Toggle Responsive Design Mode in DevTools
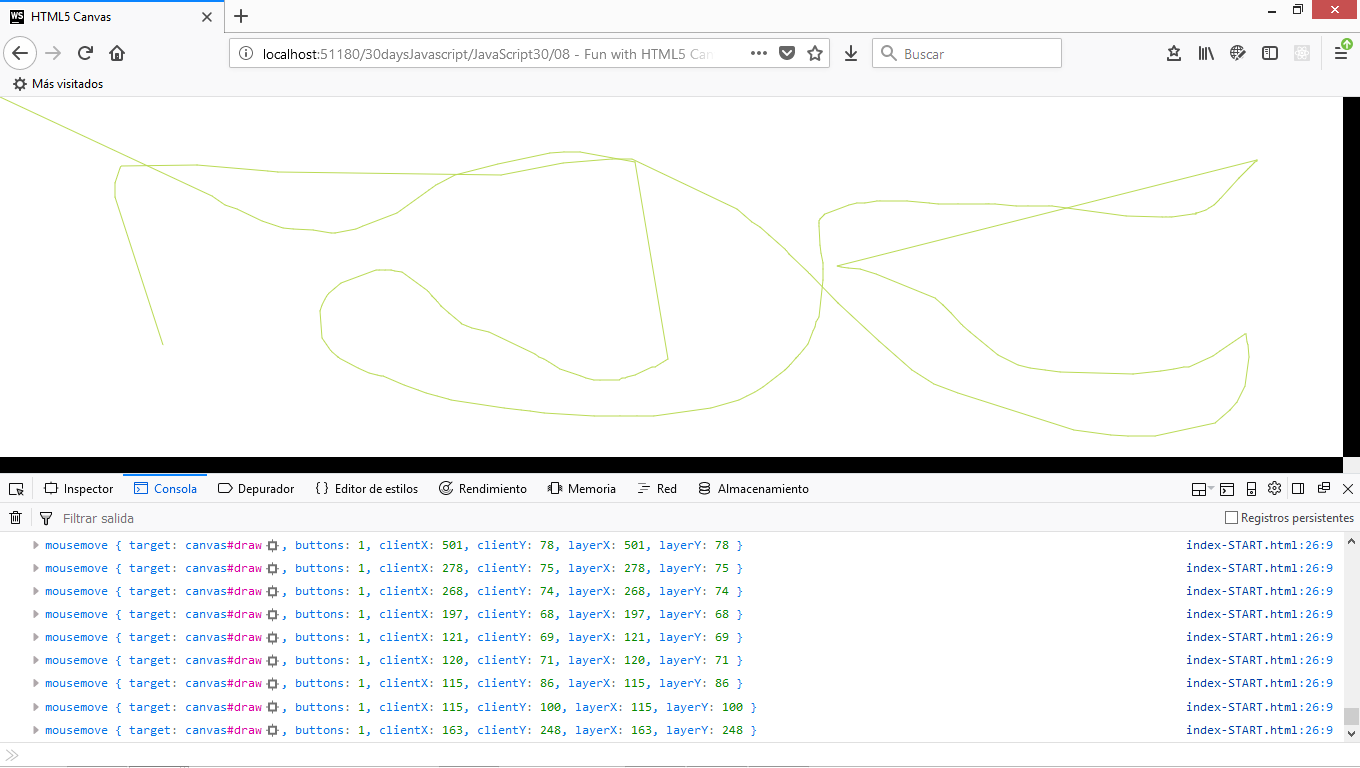 pyautogui.click(x=1251, y=489)
